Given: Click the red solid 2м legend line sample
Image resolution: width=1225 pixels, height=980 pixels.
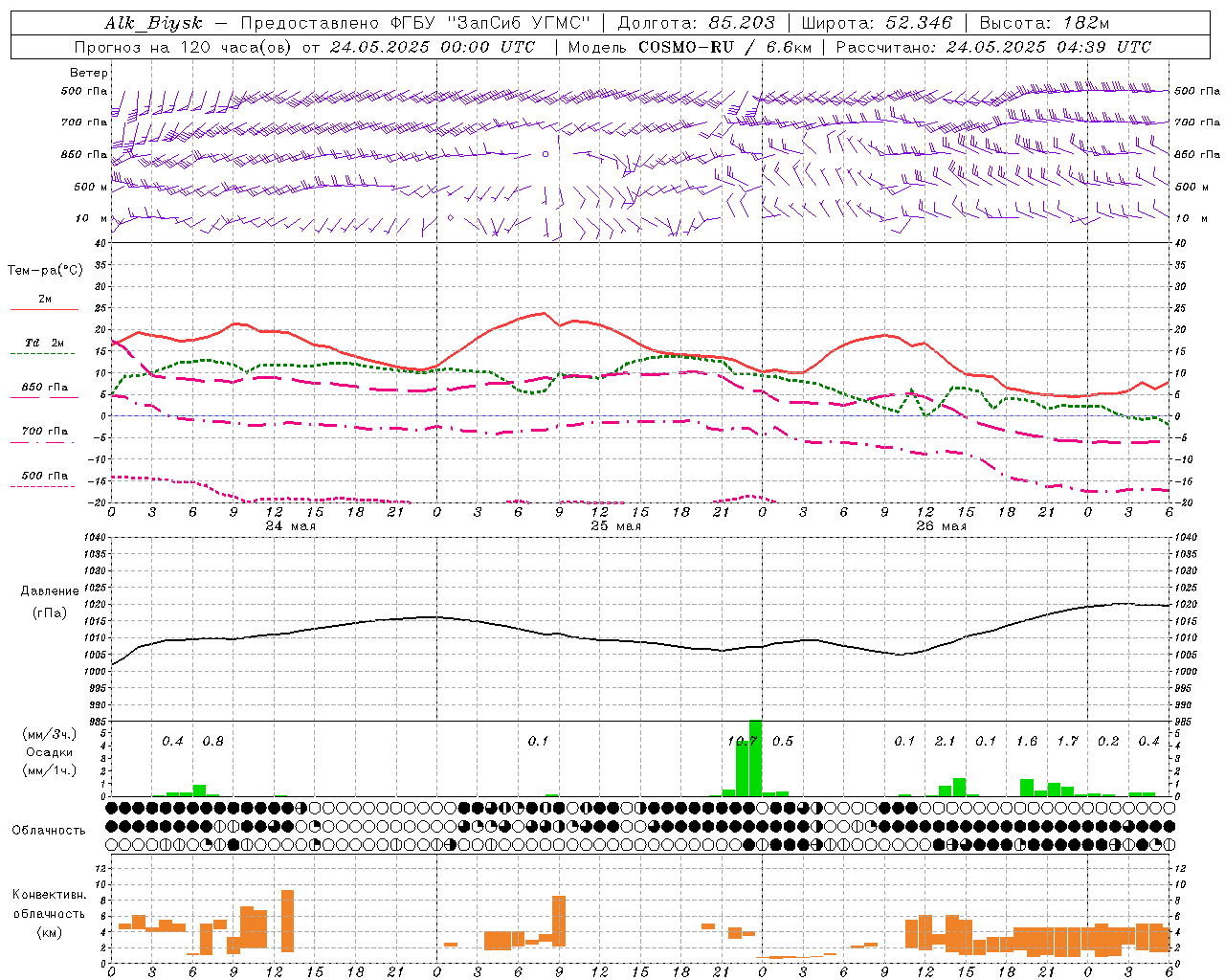Looking at the screenshot, I should [x=44, y=309].
